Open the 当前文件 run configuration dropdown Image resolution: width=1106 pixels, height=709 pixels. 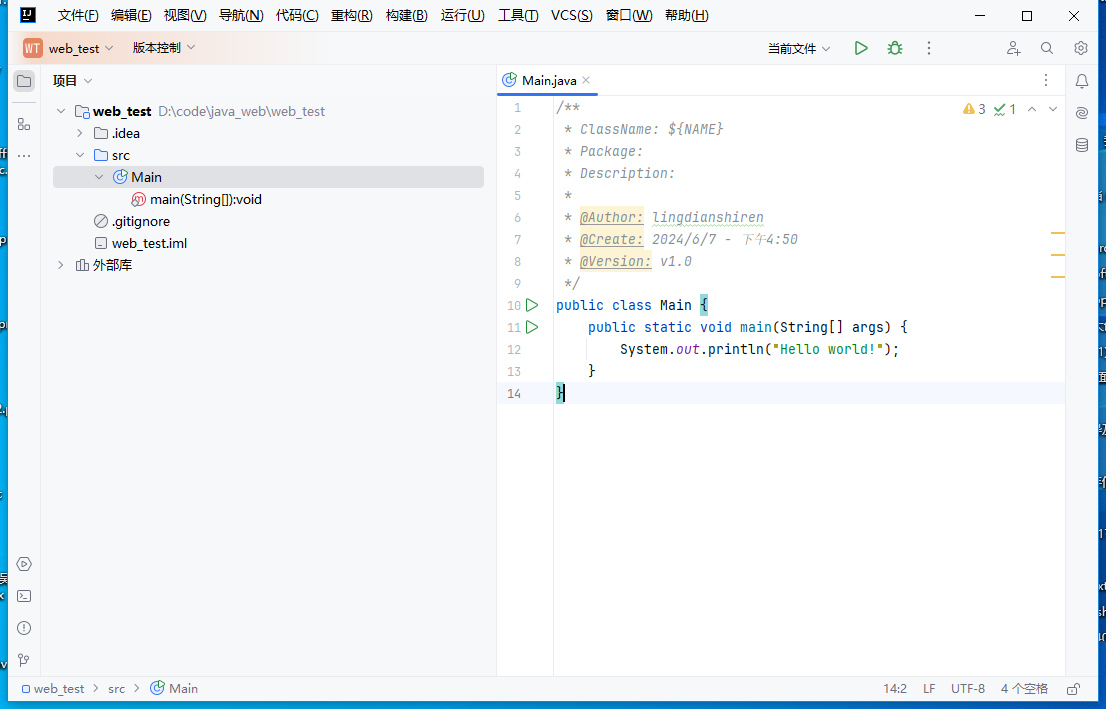[799, 48]
